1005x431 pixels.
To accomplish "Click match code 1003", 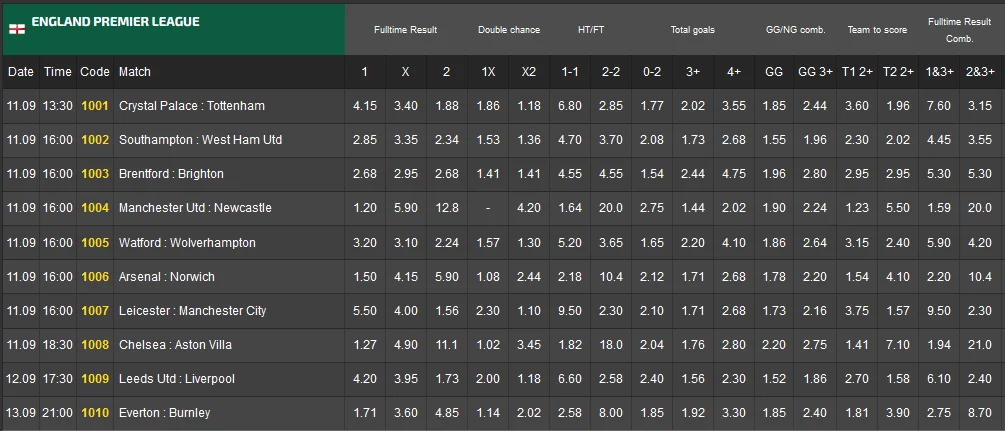I will [95, 174].
